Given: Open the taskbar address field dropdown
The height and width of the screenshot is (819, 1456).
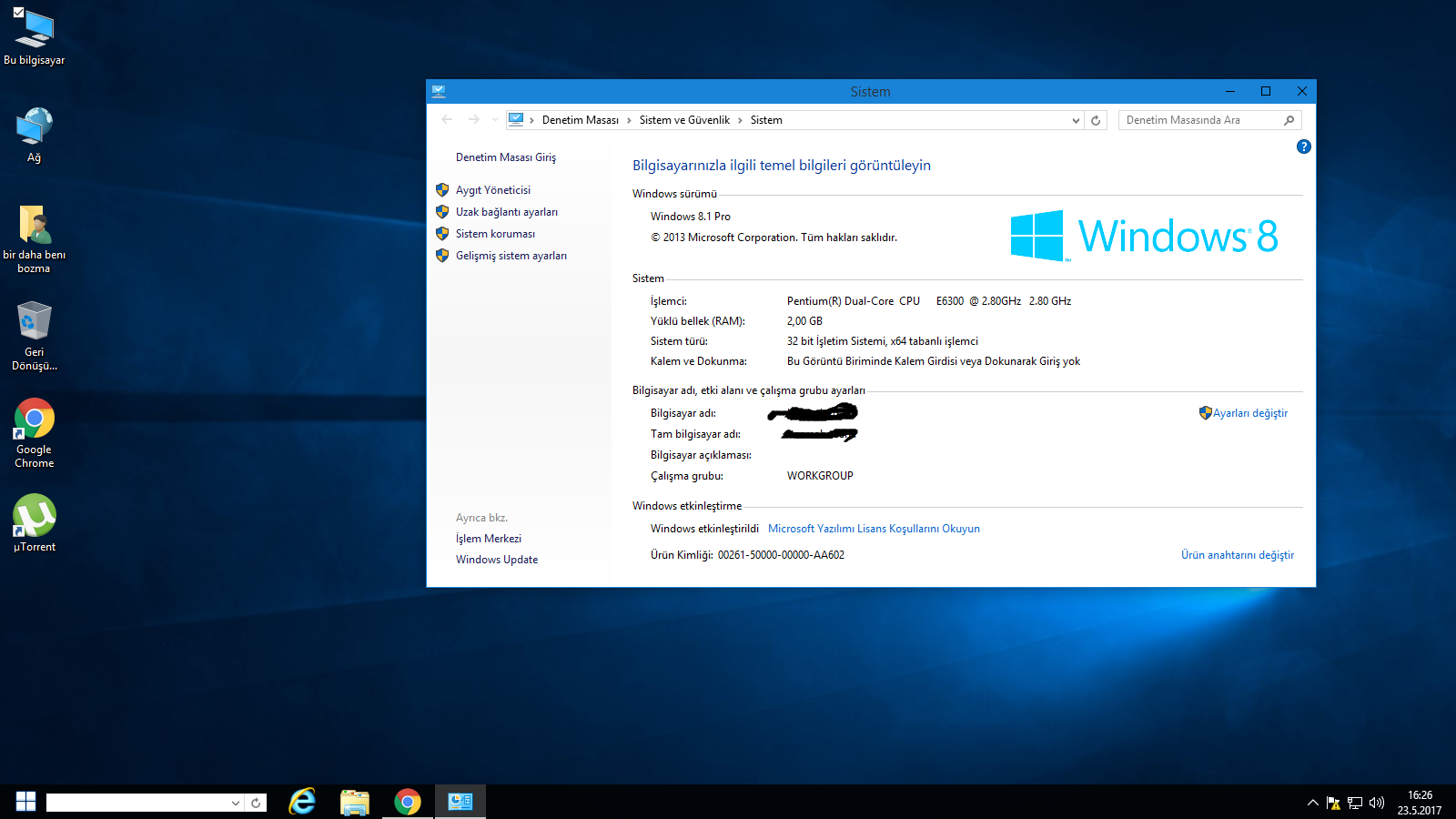Looking at the screenshot, I should click(x=236, y=803).
